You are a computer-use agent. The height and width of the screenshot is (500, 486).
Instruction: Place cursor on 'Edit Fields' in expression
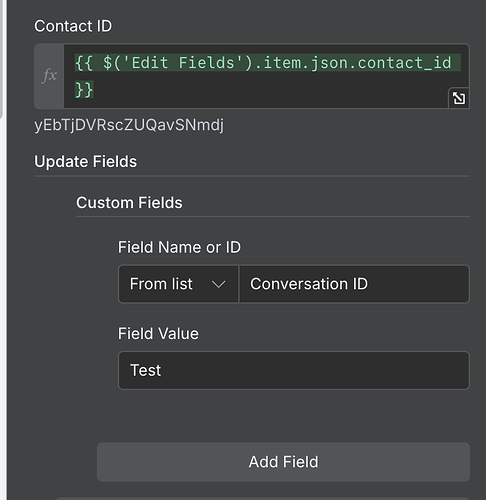183,63
